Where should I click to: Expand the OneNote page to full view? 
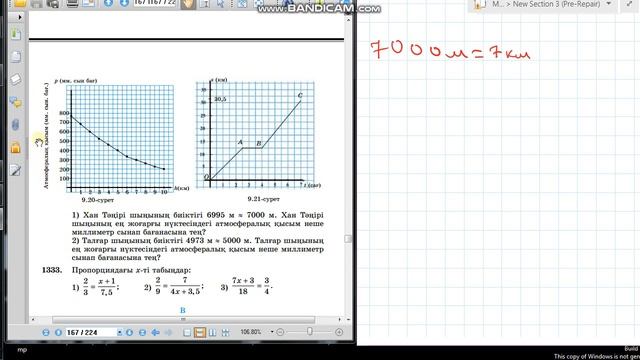tap(629, 4)
